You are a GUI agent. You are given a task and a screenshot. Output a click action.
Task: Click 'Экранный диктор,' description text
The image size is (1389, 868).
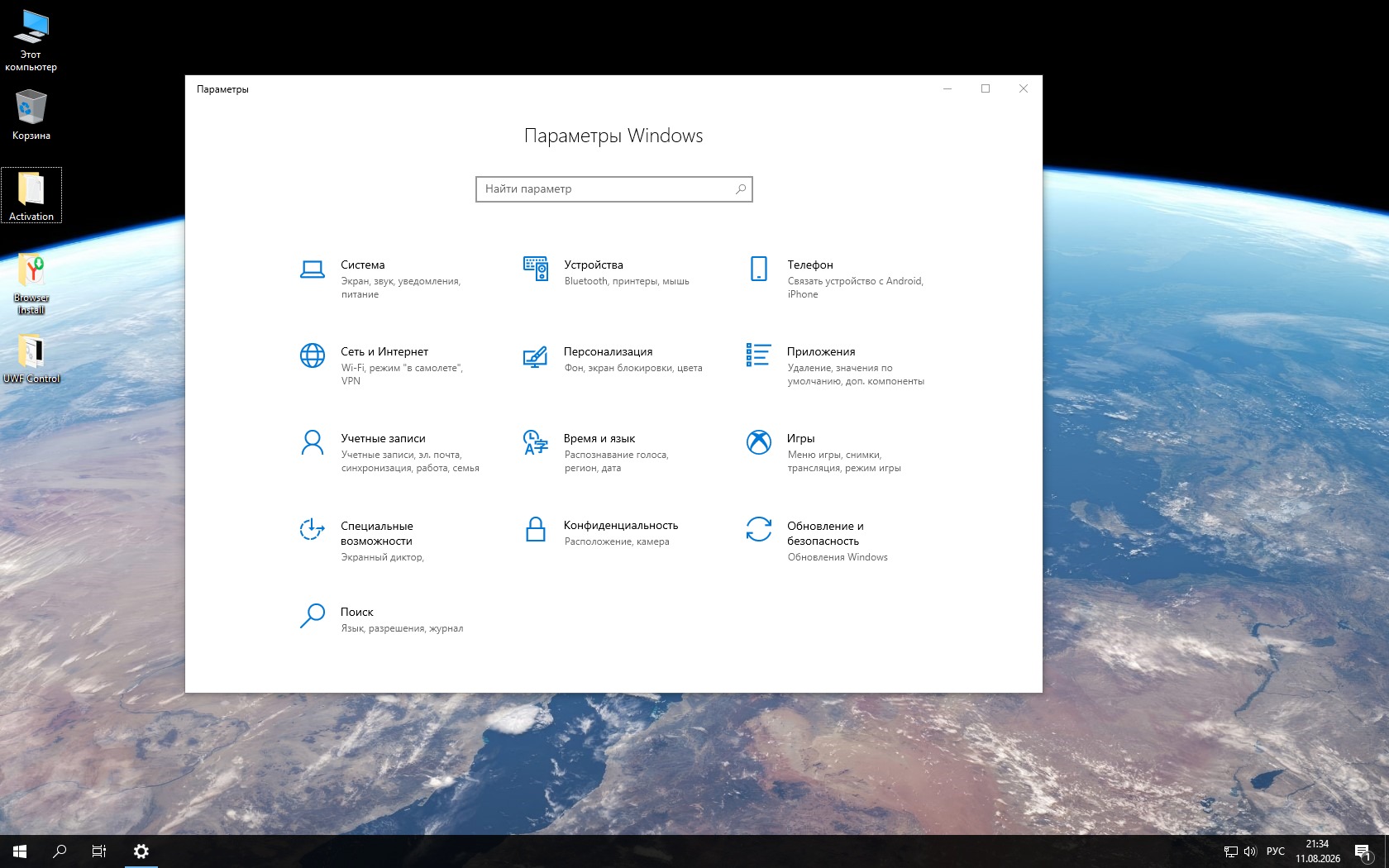click(382, 558)
